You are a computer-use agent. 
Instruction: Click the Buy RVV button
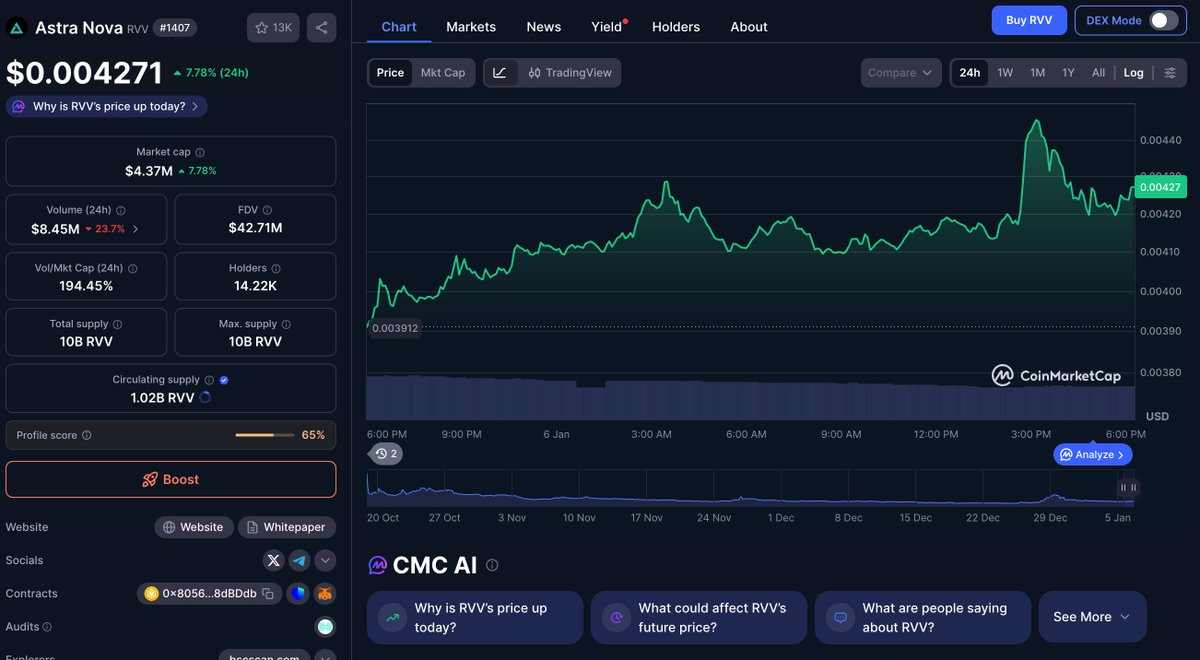point(1029,20)
